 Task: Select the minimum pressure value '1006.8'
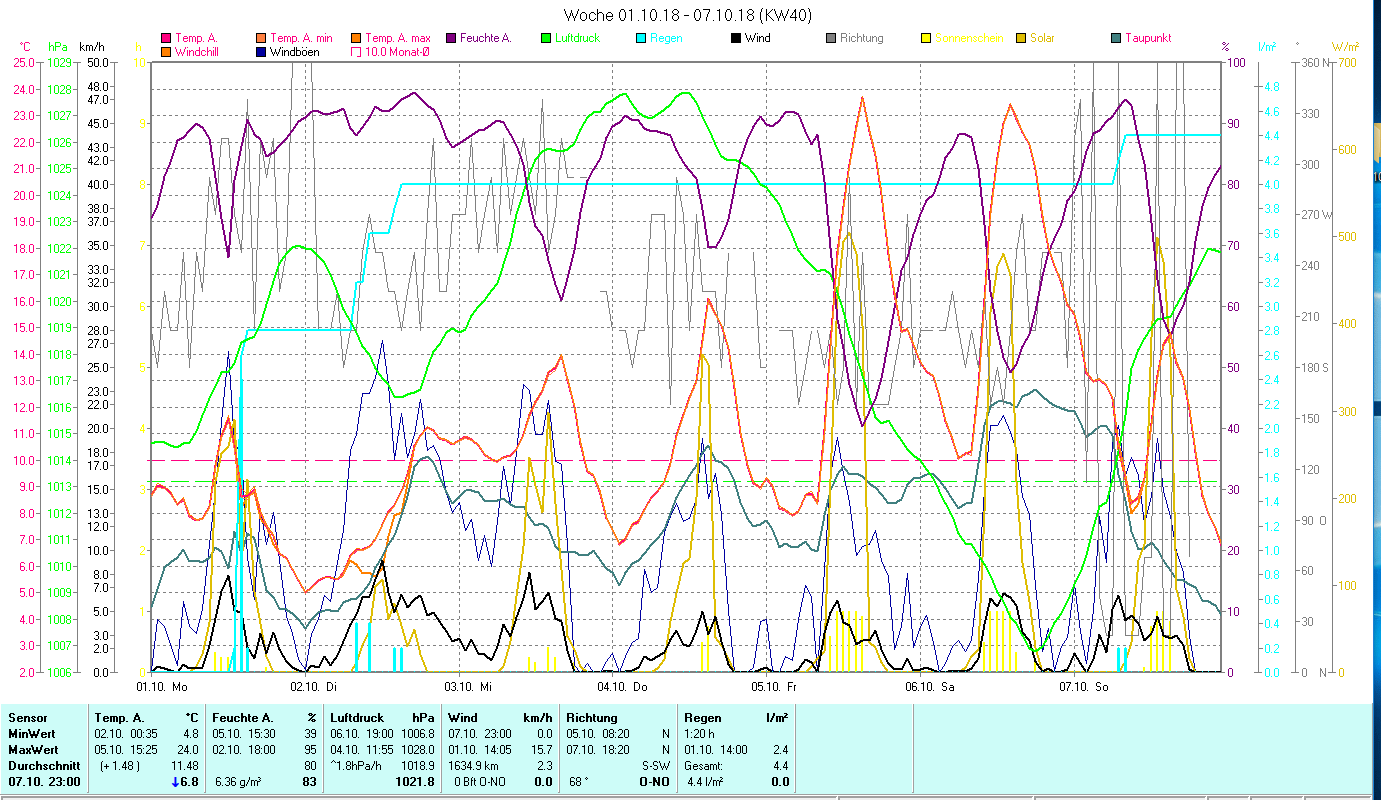[416, 734]
